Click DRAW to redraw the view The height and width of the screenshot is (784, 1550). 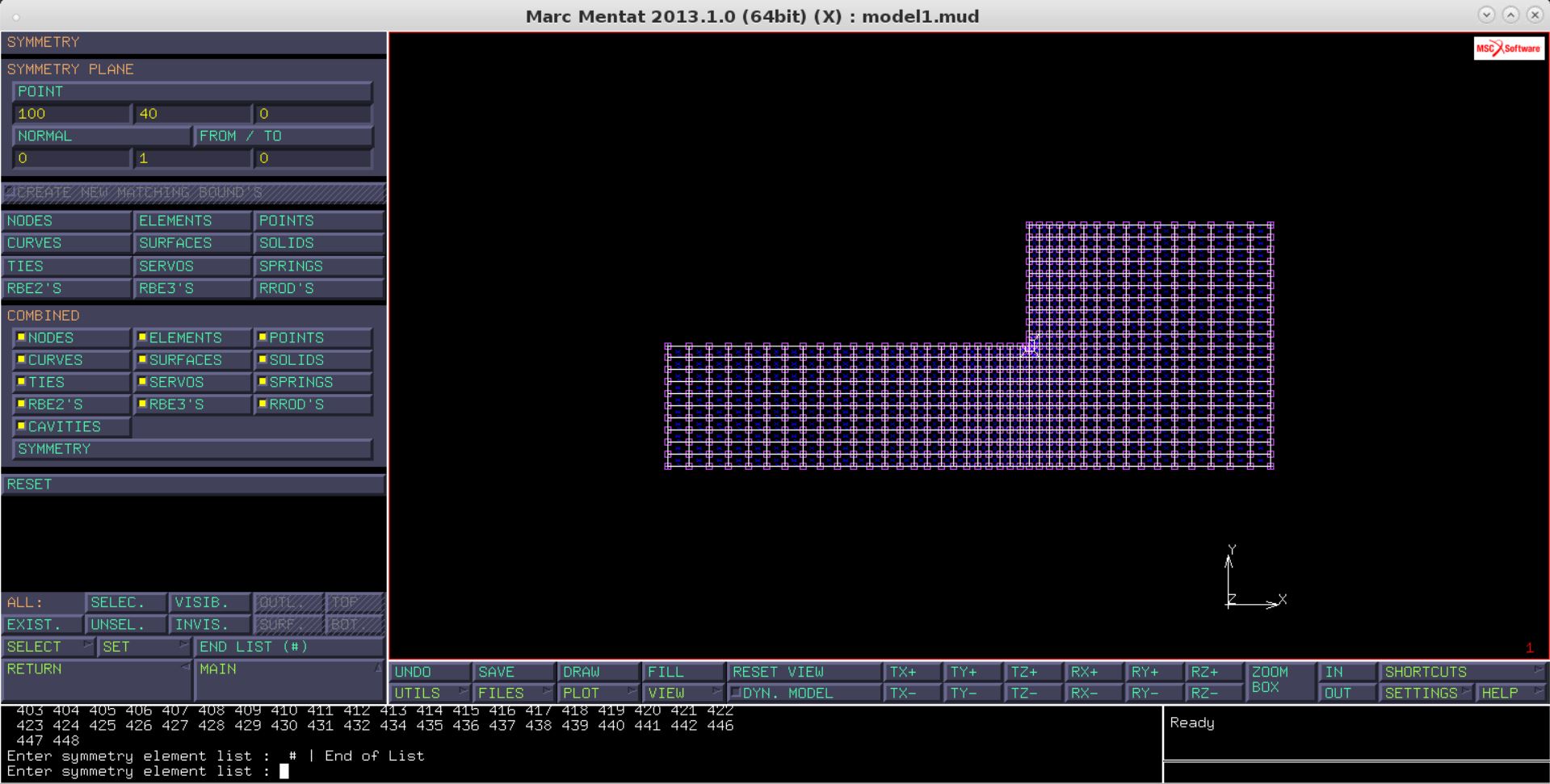[599, 672]
